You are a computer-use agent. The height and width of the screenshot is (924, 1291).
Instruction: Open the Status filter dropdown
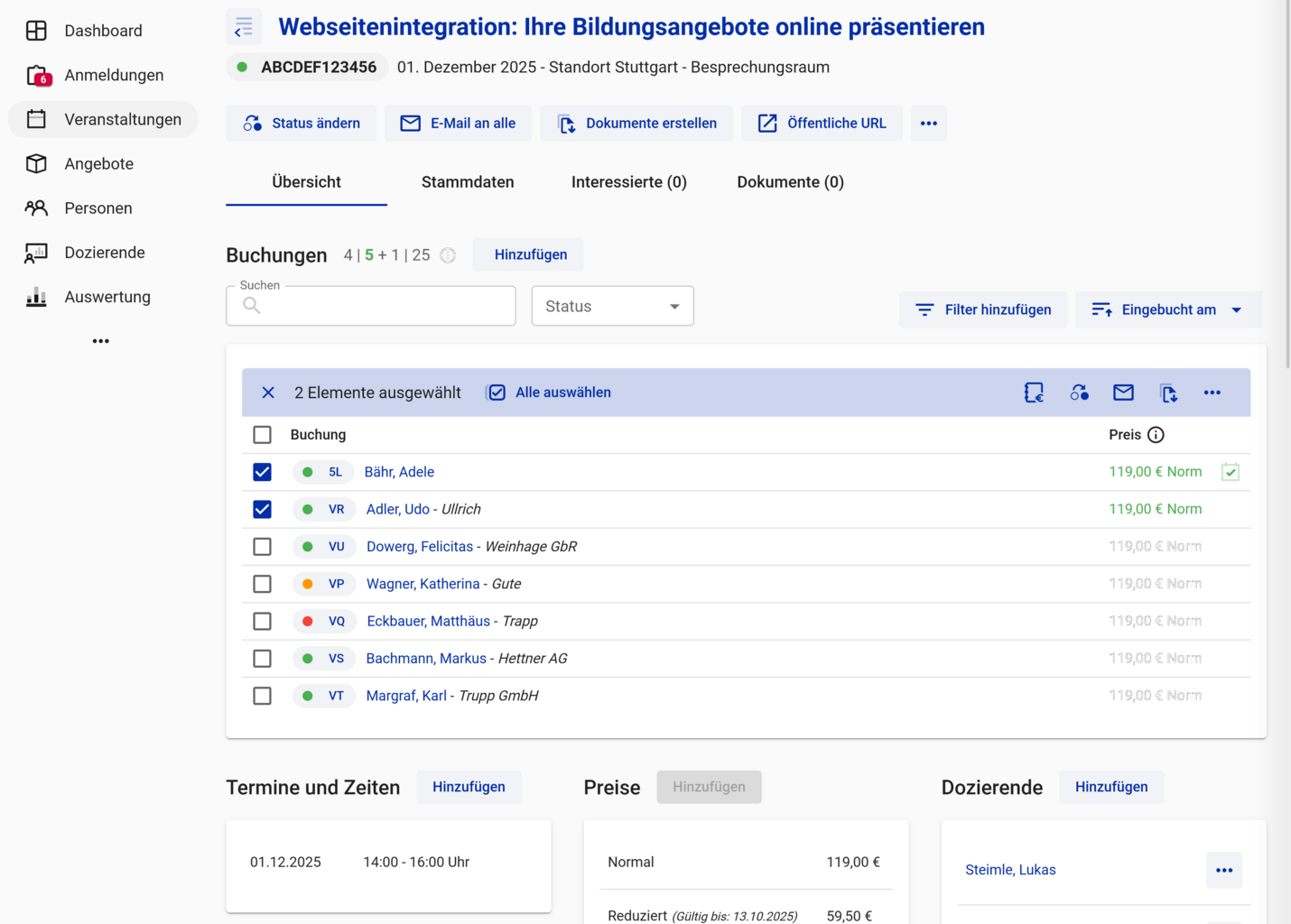[x=612, y=307]
